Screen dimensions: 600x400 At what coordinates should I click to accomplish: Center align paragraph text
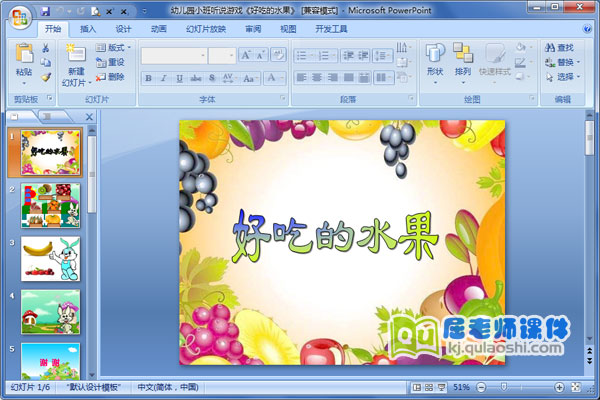coord(317,78)
